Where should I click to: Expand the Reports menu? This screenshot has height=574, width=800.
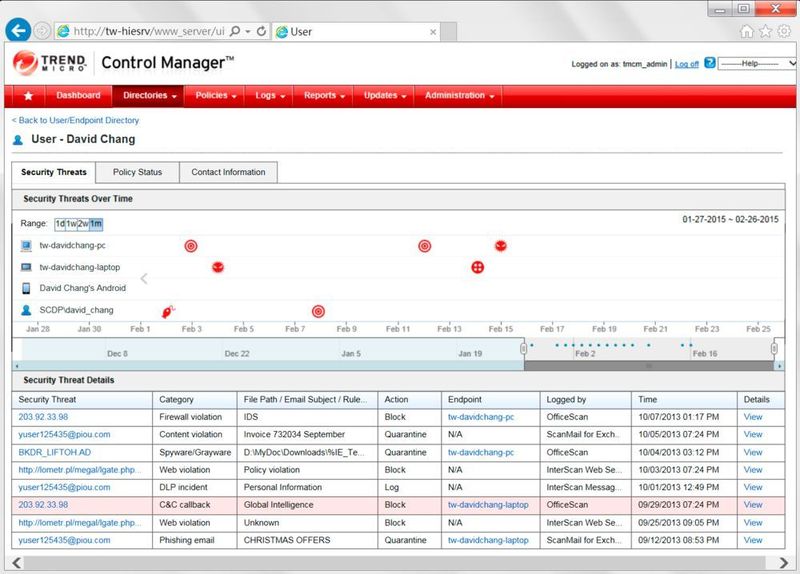[x=324, y=96]
